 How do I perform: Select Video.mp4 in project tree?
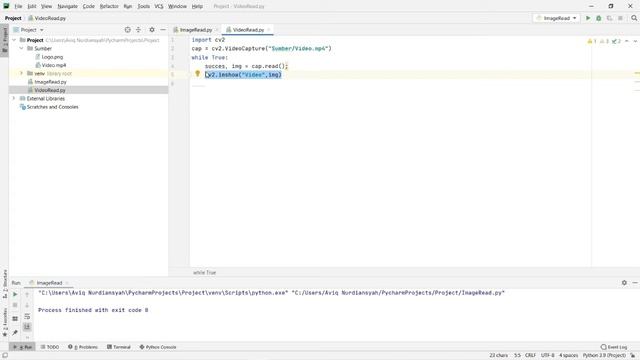pos(53,65)
